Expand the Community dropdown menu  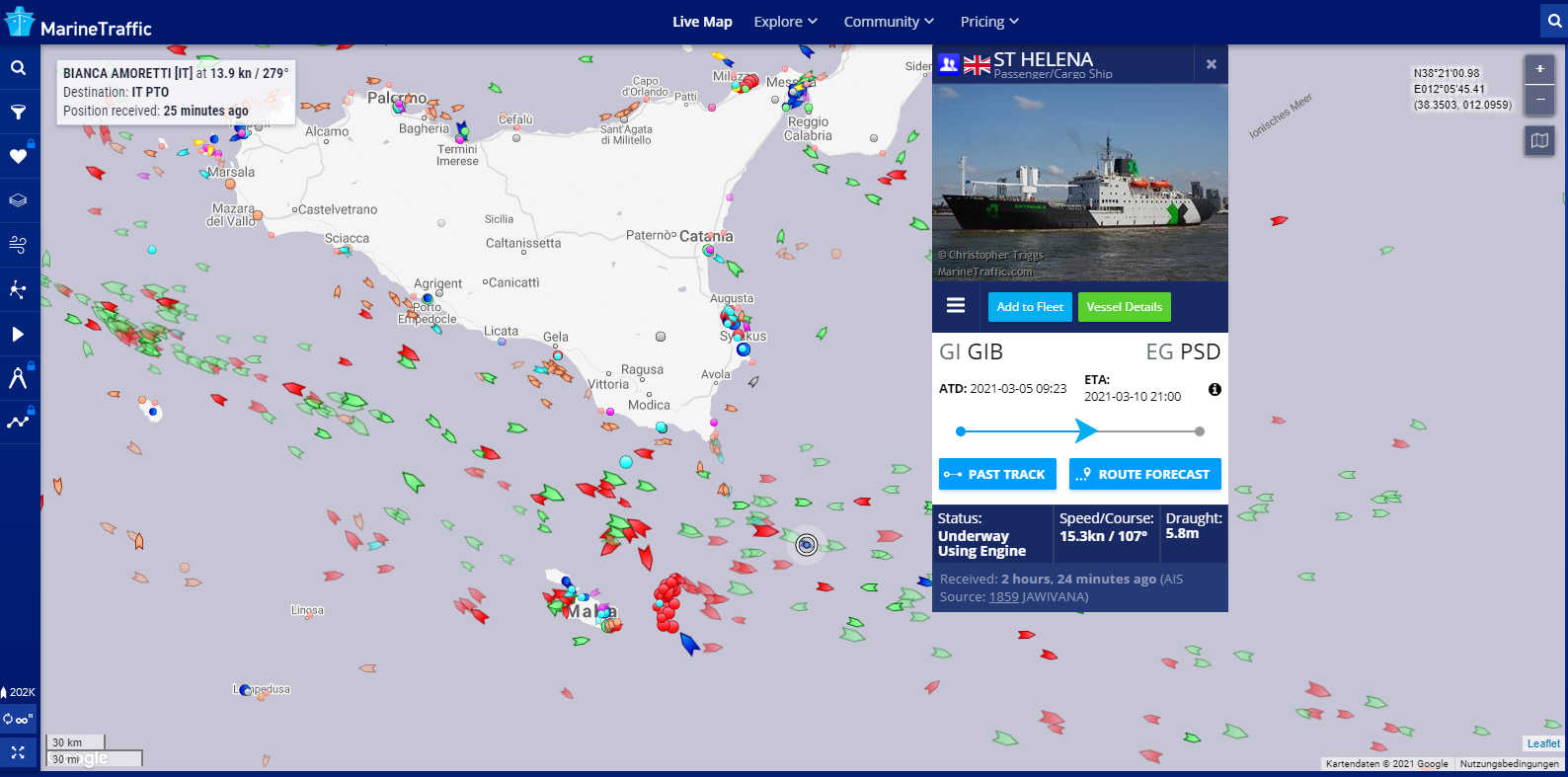pos(889,22)
